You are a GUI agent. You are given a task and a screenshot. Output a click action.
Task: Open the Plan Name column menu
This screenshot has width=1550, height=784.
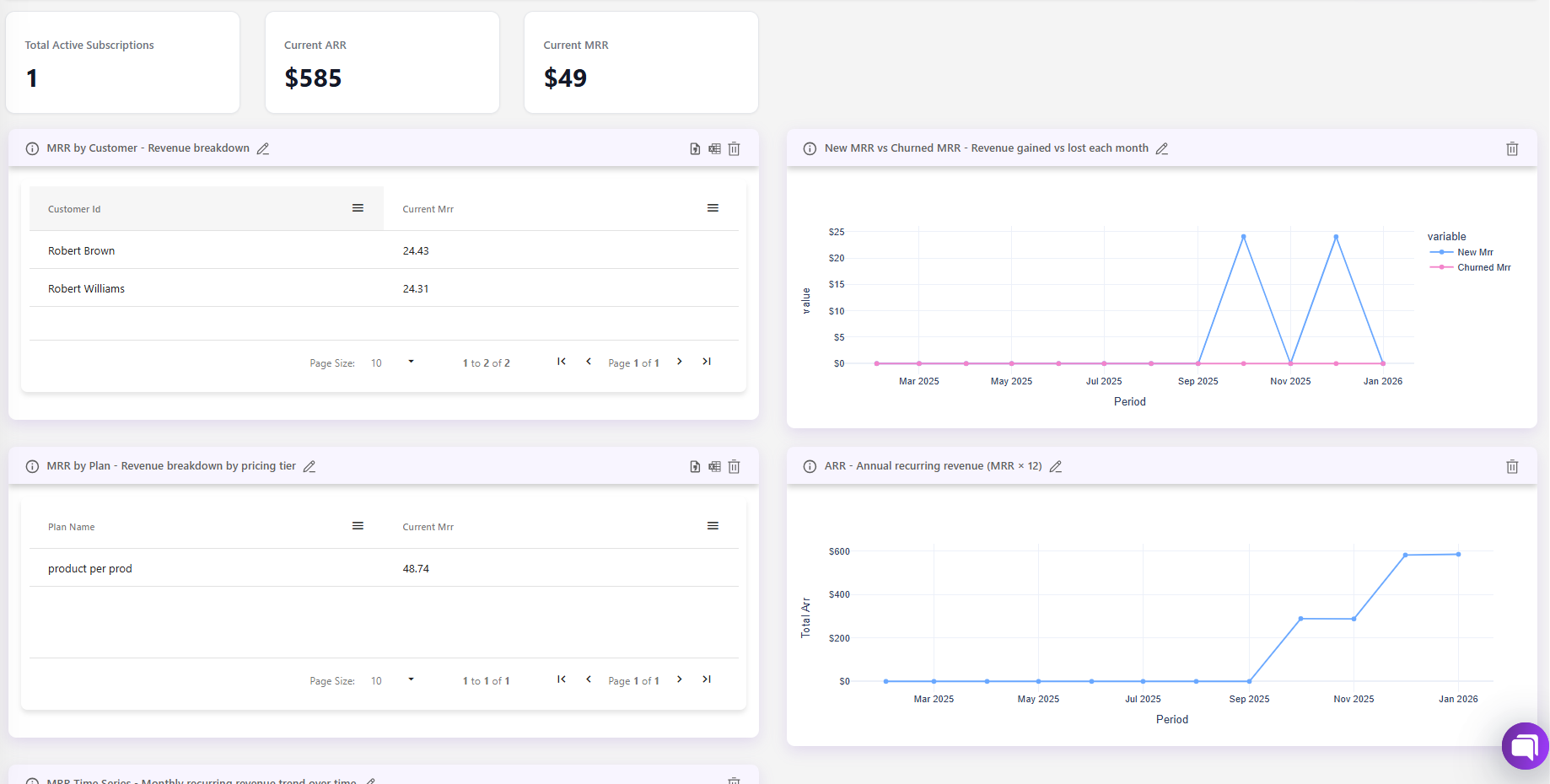click(x=358, y=526)
